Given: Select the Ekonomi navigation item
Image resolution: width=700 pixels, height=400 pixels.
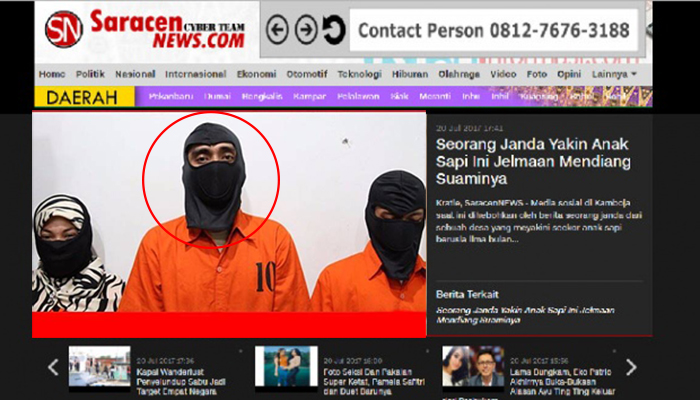Looking at the screenshot, I should tap(256, 74).
